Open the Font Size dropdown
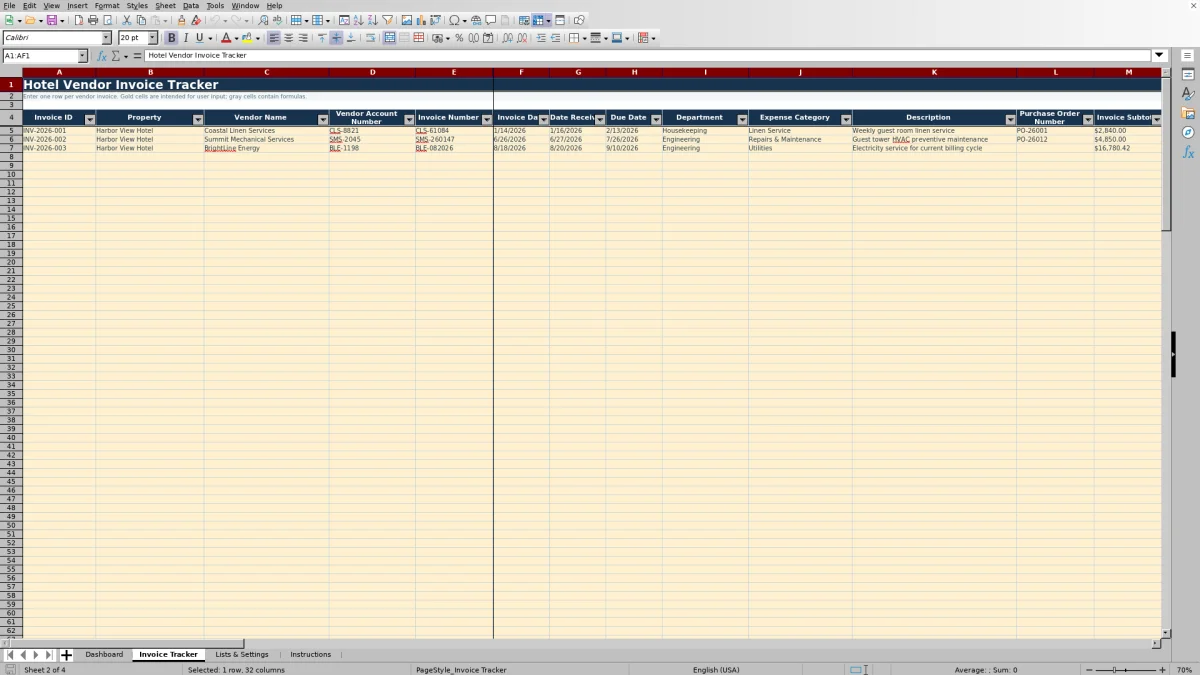The height and width of the screenshot is (675, 1200). 152,38
